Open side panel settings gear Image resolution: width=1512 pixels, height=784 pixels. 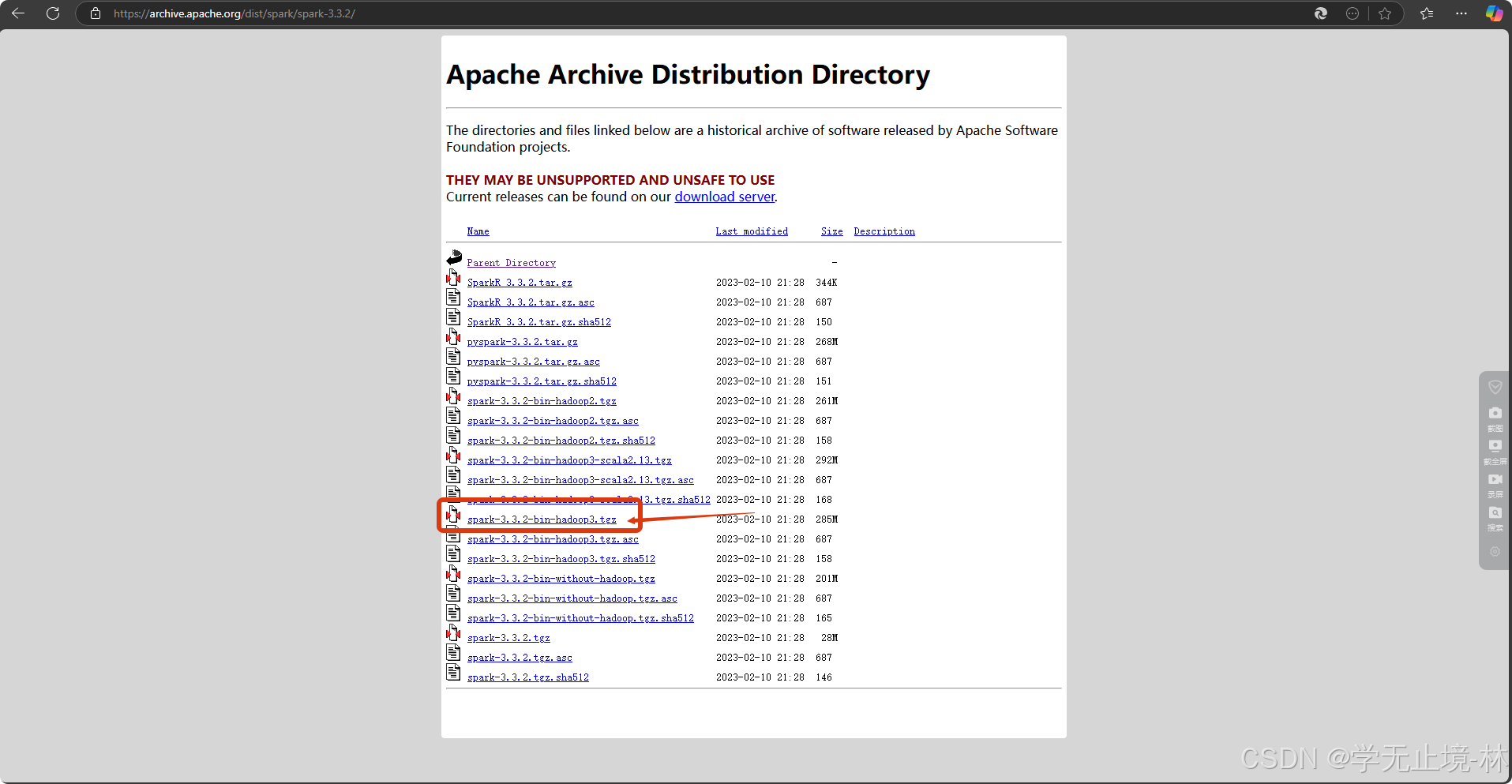click(1495, 552)
